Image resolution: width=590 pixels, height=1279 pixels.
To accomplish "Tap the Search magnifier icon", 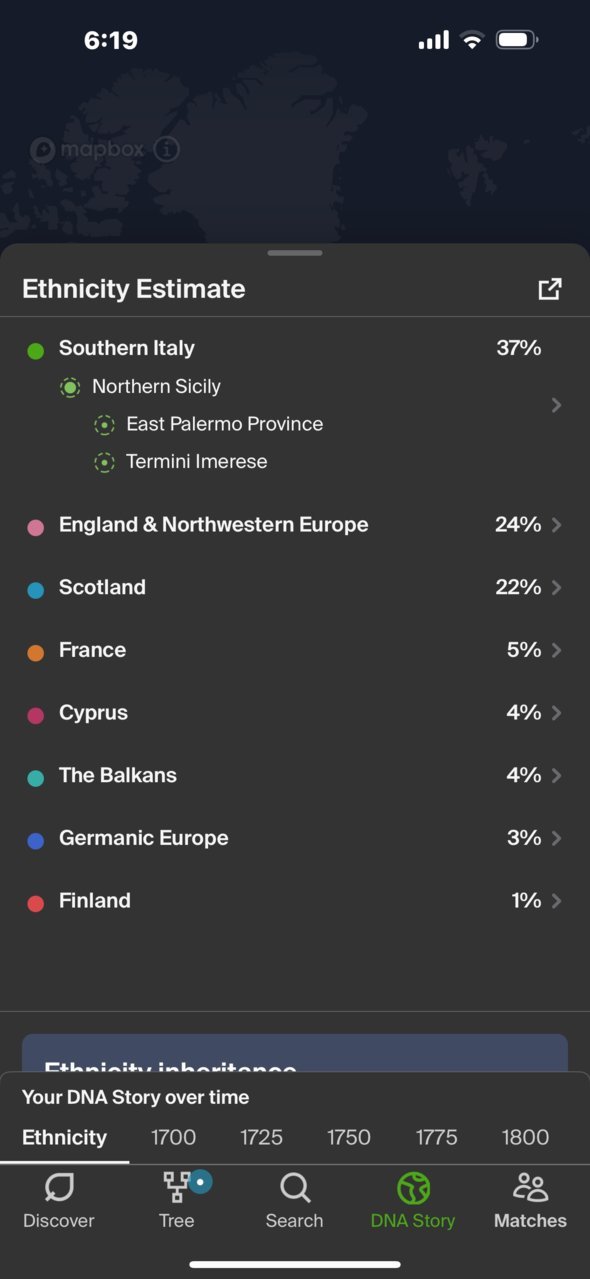I will (x=295, y=1188).
